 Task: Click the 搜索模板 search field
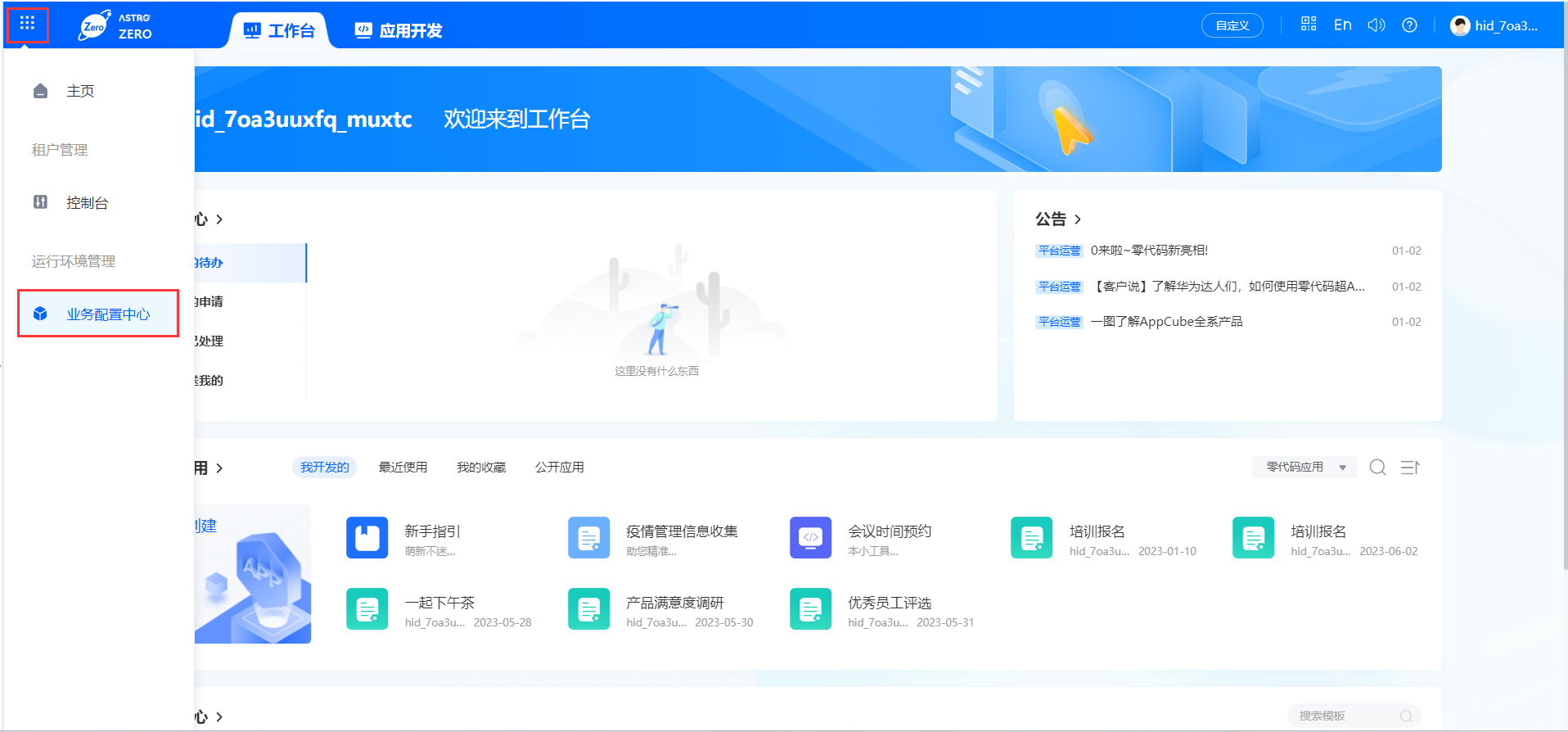coord(1354,716)
